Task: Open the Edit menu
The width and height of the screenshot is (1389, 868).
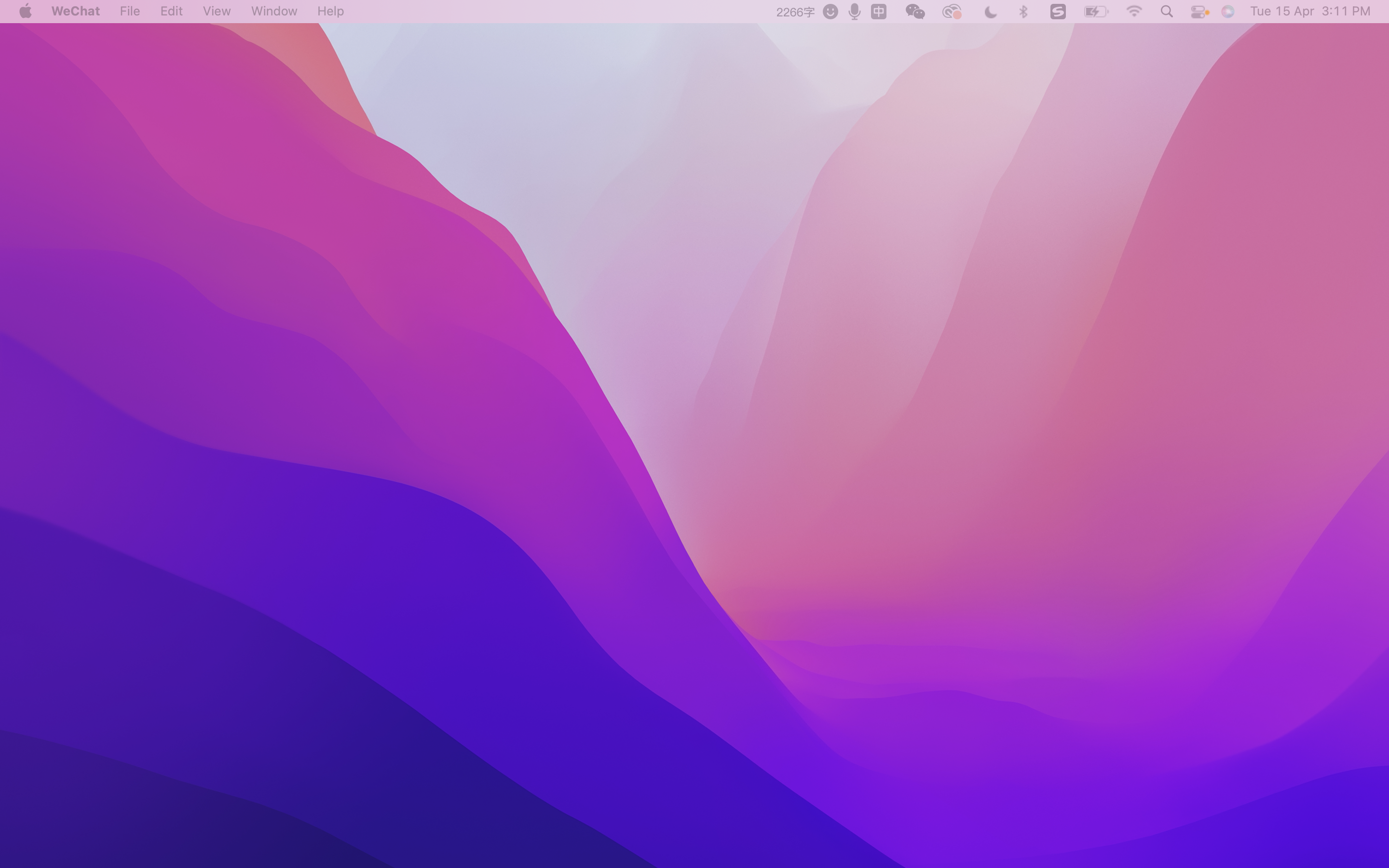Action: pos(171,12)
